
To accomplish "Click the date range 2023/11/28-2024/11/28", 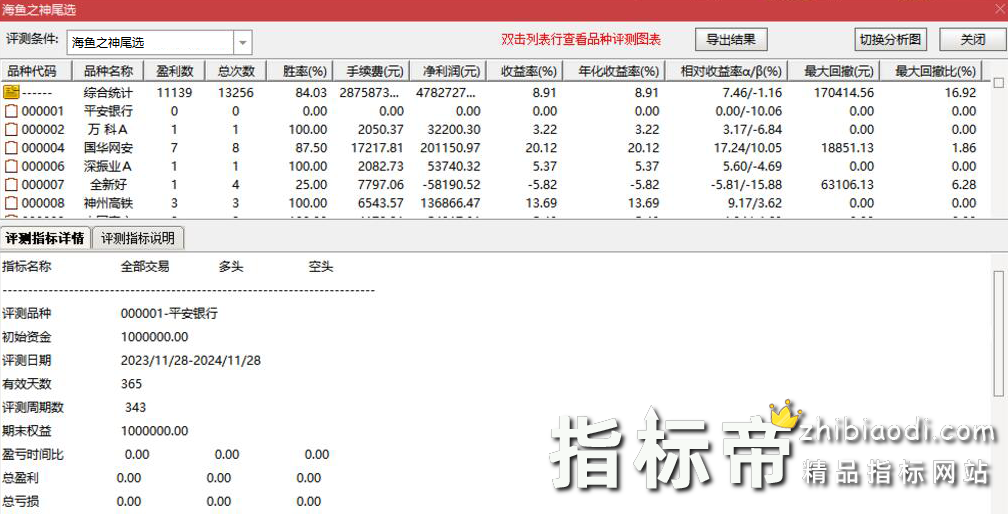I will coord(191,360).
